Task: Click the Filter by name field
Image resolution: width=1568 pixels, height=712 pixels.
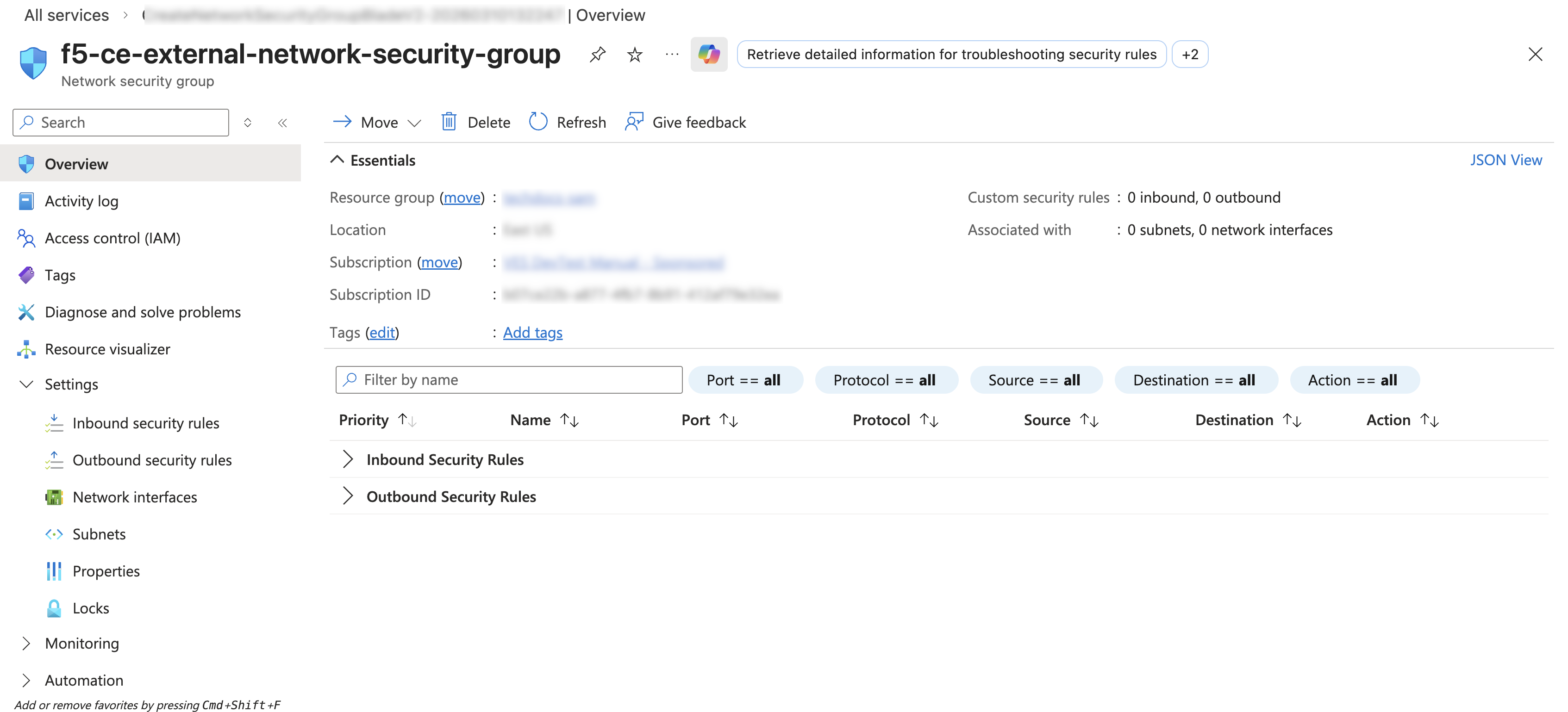Action: (509, 379)
